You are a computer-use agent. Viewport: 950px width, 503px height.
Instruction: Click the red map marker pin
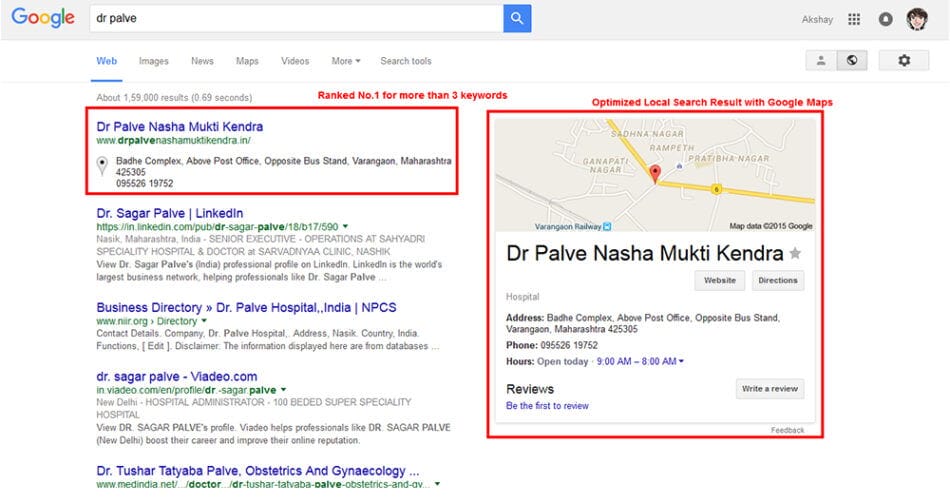tap(655, 173)
